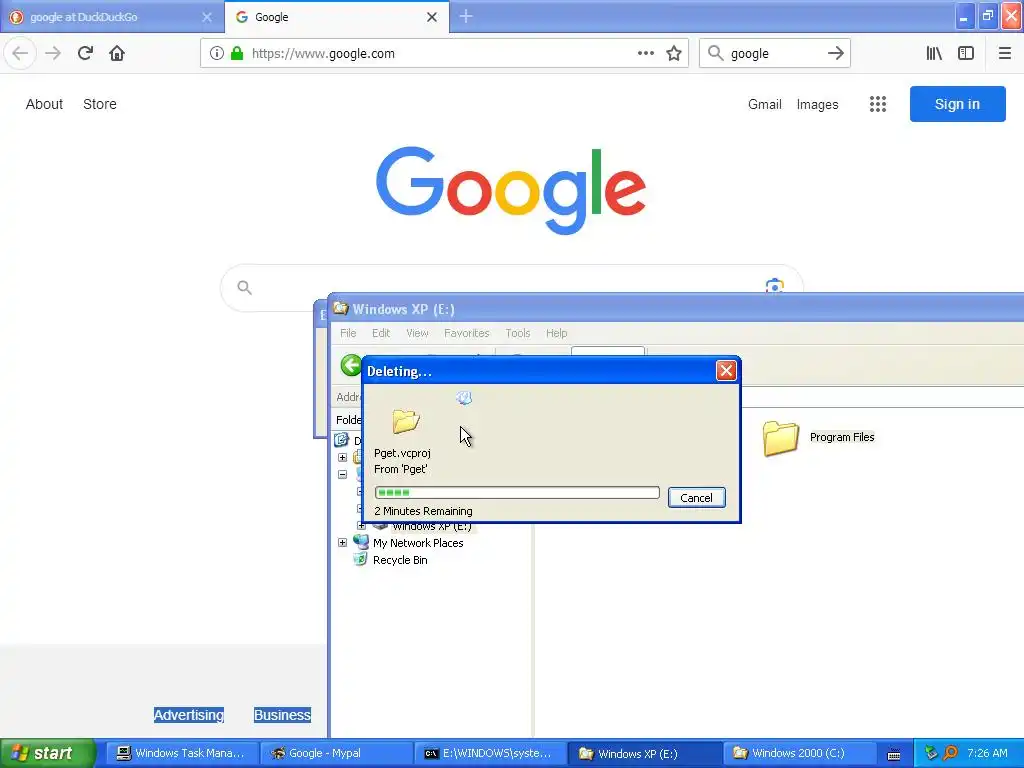Open the page actions three-dot menu

pyautogui.click(x=646, y=54)
